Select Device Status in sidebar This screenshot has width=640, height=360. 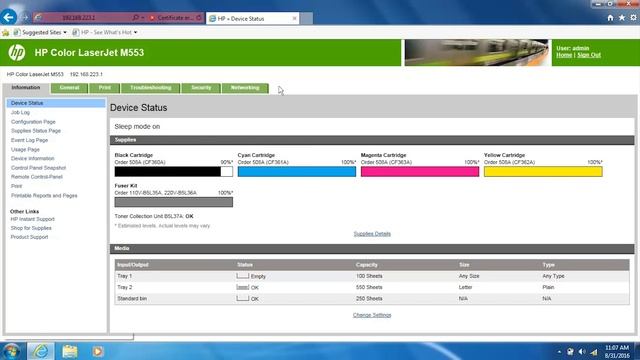(x=56, y=103)
